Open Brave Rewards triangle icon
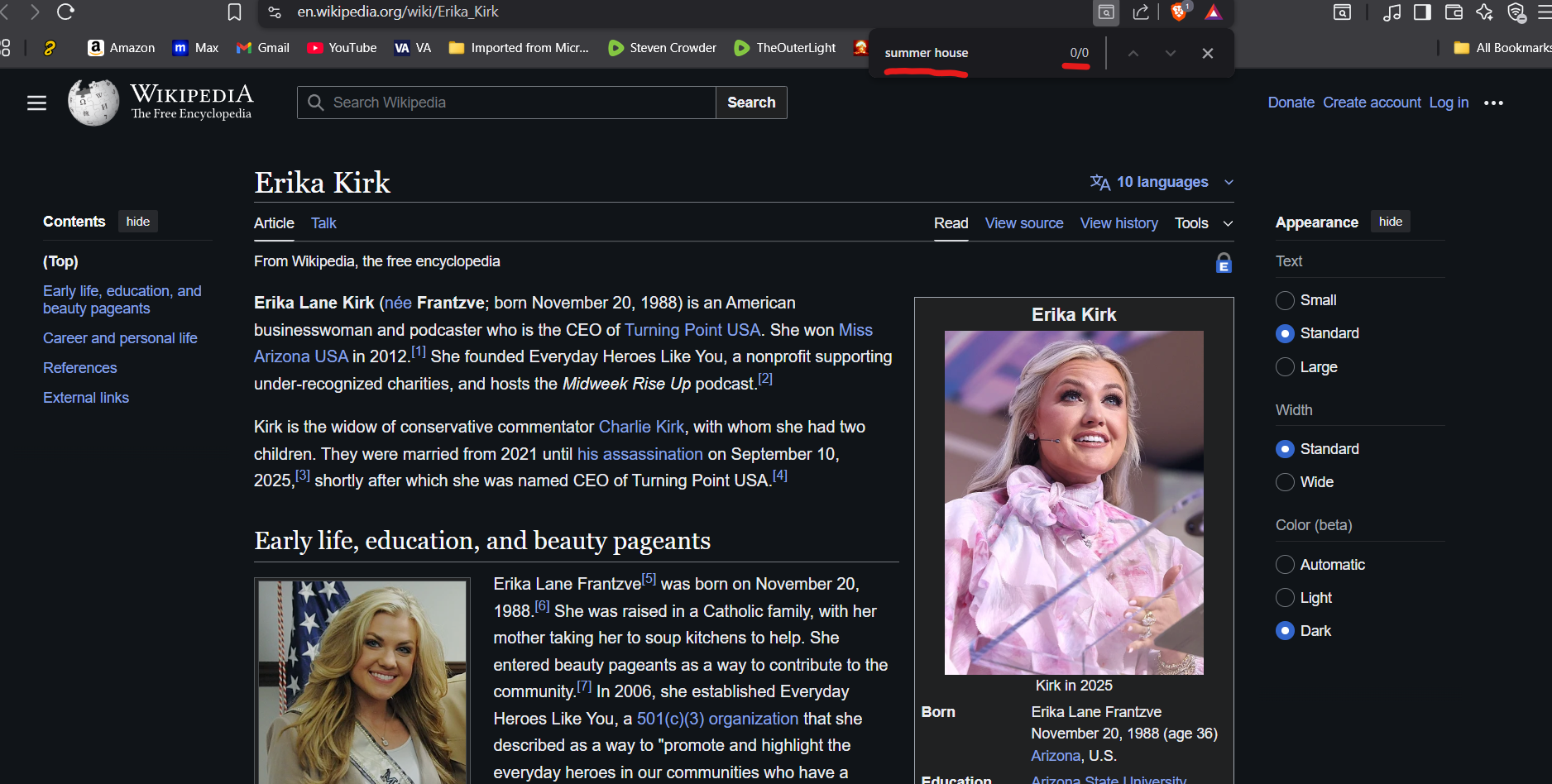 pyautogui.click(x=1213, y=12)
